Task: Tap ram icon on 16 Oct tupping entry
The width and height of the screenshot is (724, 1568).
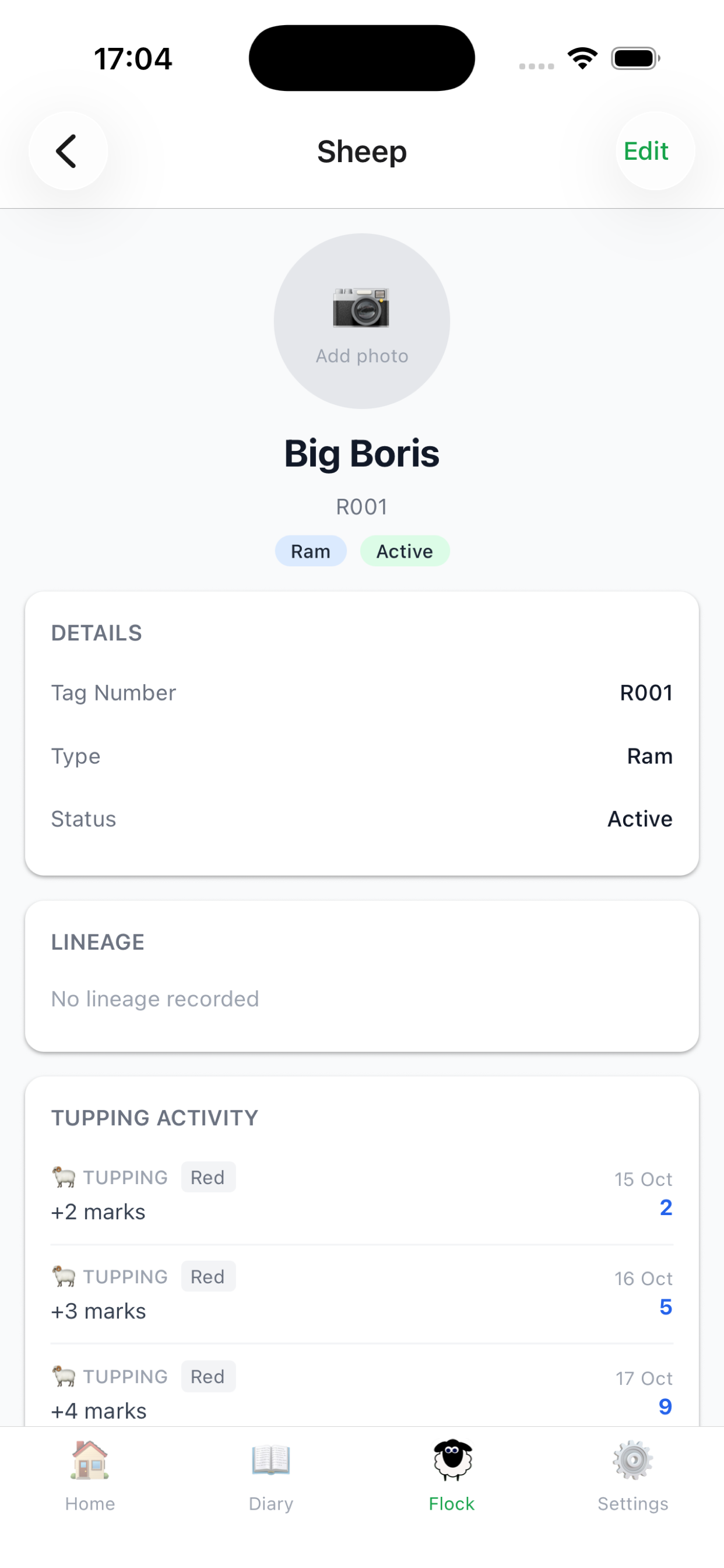Action: [64, 1276]
